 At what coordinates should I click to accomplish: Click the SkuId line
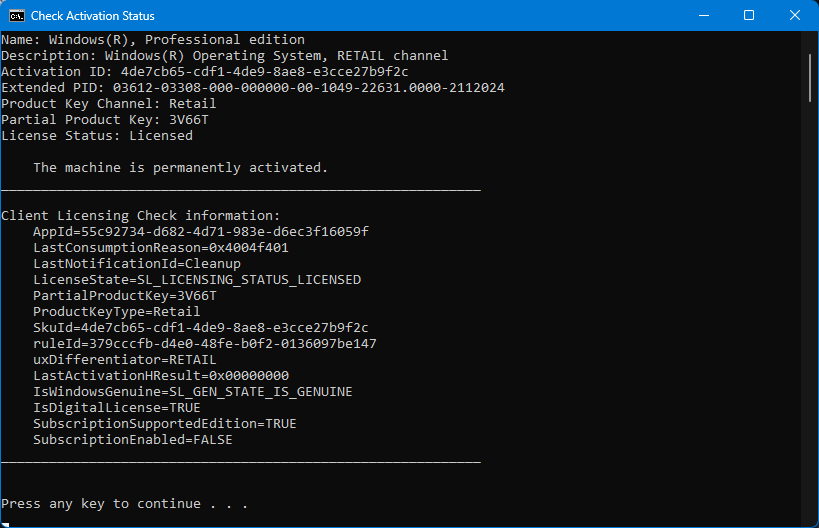tap(201, 328)
